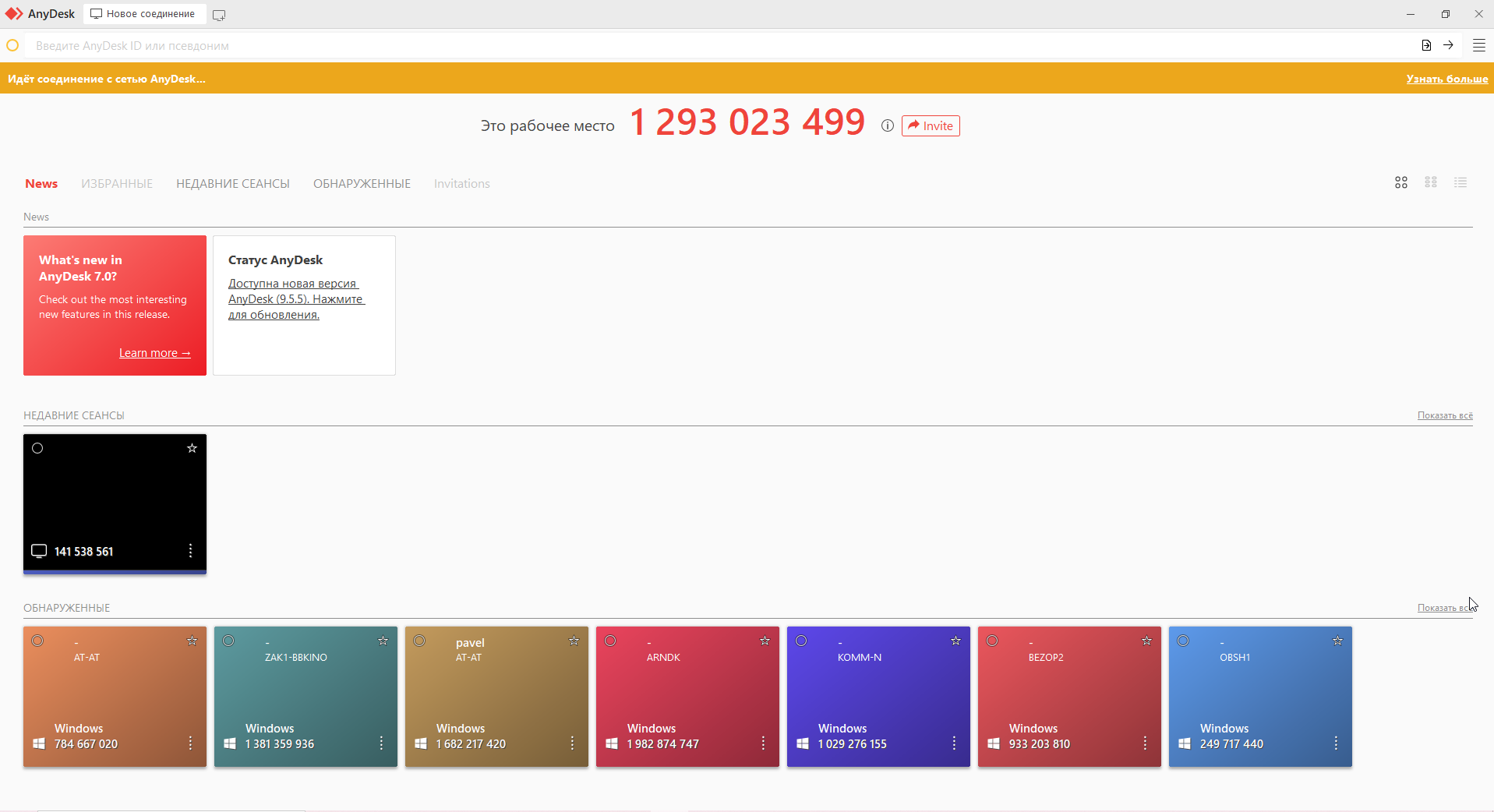The height and width of the screenshot is (812, 1494).
Task: Star the KOMM-N device
Action: (x=955, y=641)
